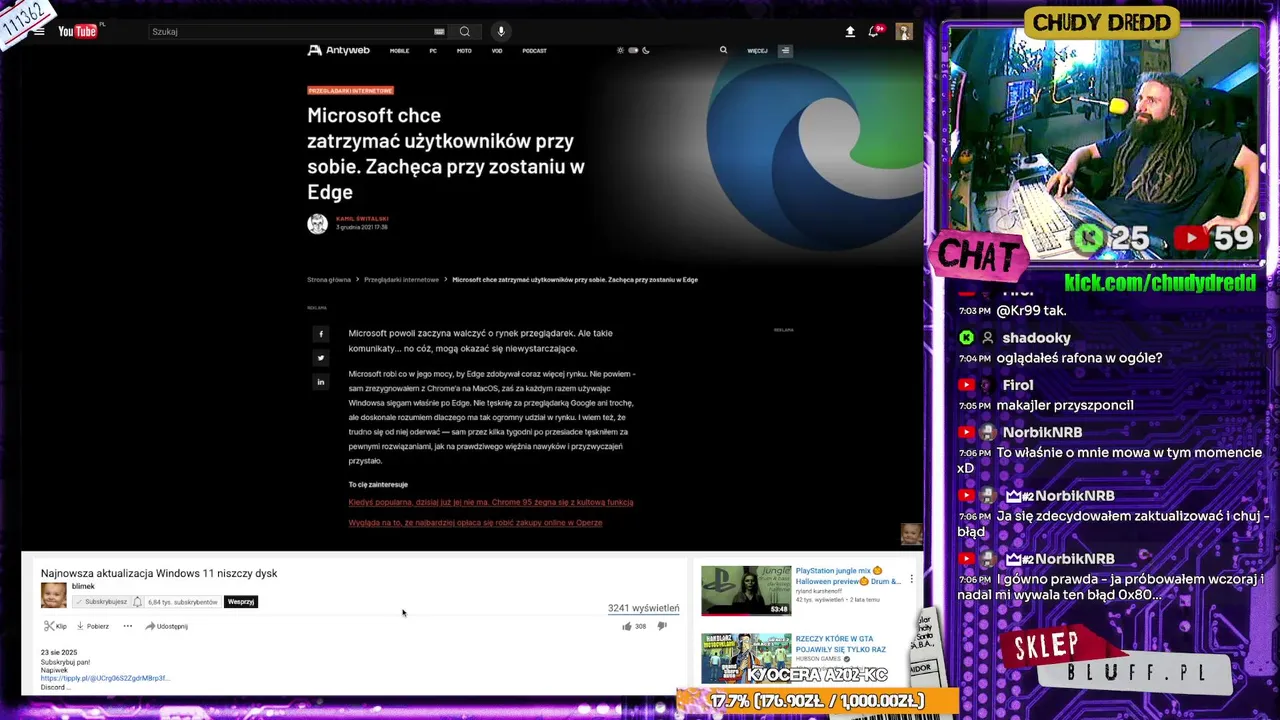The image size is (1280, 720).
Task: Click the Klip scissors button
Action: pyautogui.click(x=55, y=626)
